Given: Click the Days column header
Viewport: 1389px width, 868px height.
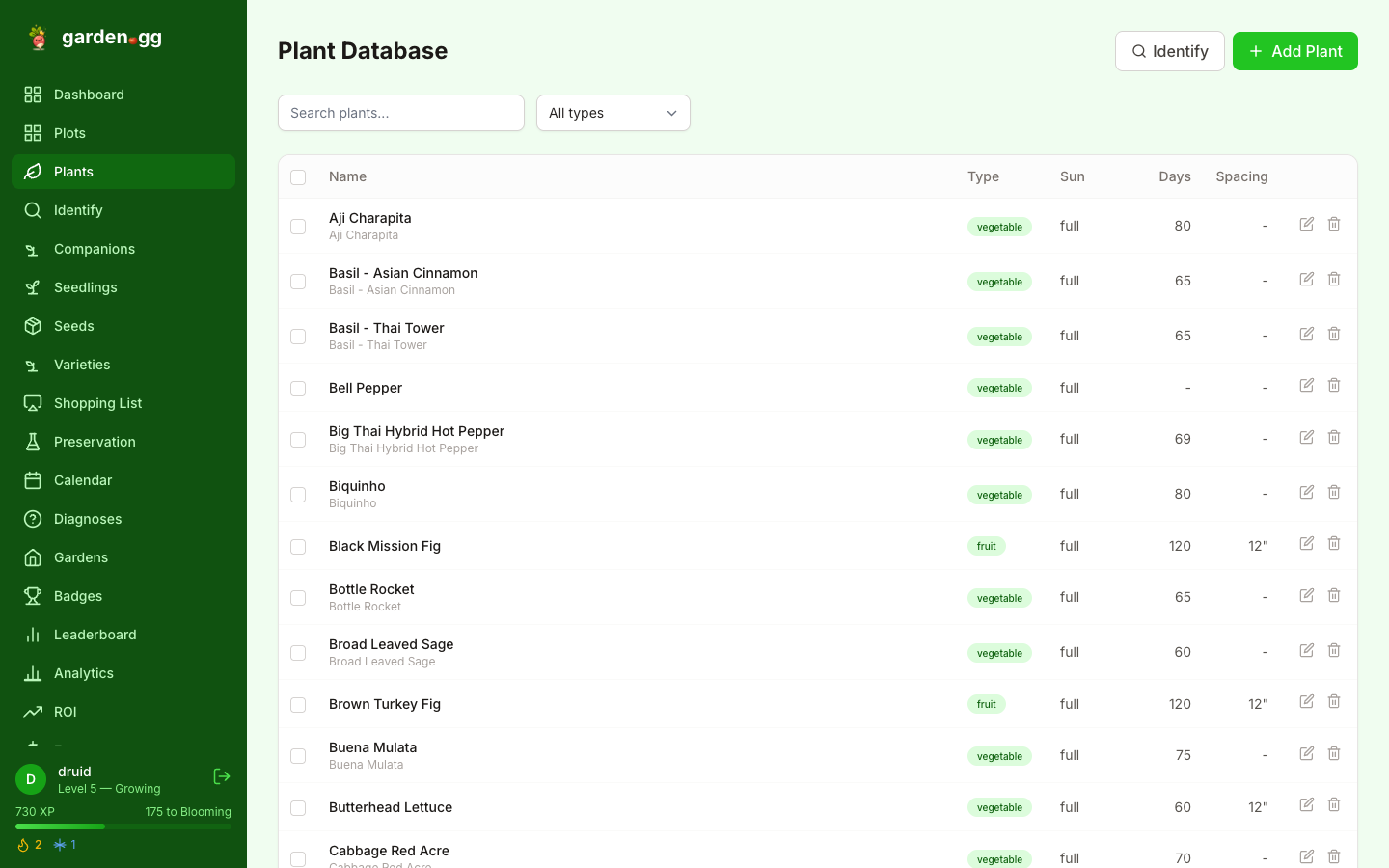Looking at the screenshot, I should [x=1175, y=176].
